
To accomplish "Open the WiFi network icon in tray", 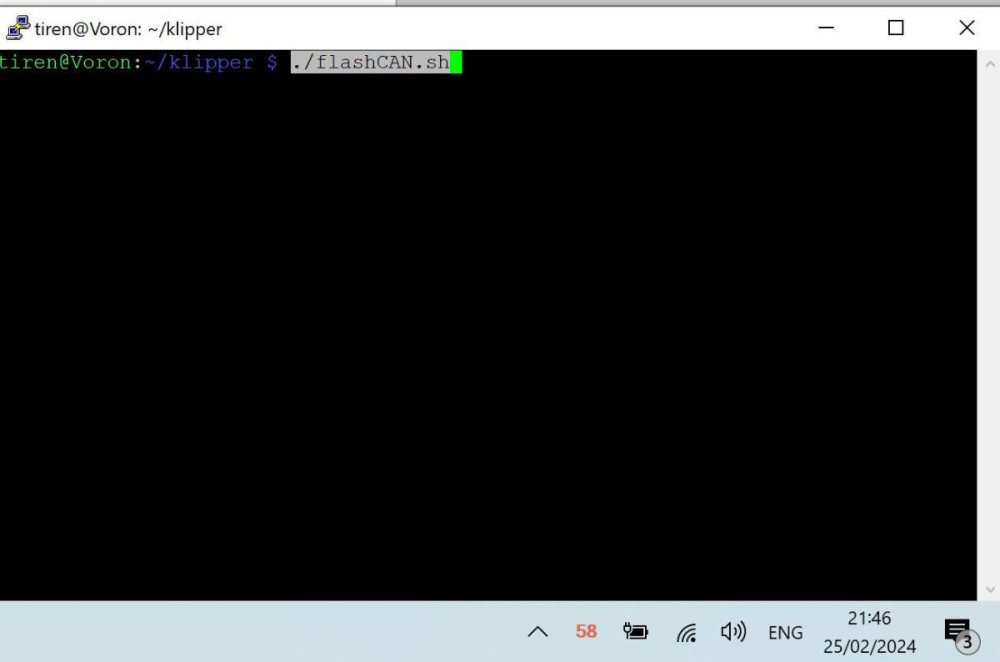I will tap(686, 632).
